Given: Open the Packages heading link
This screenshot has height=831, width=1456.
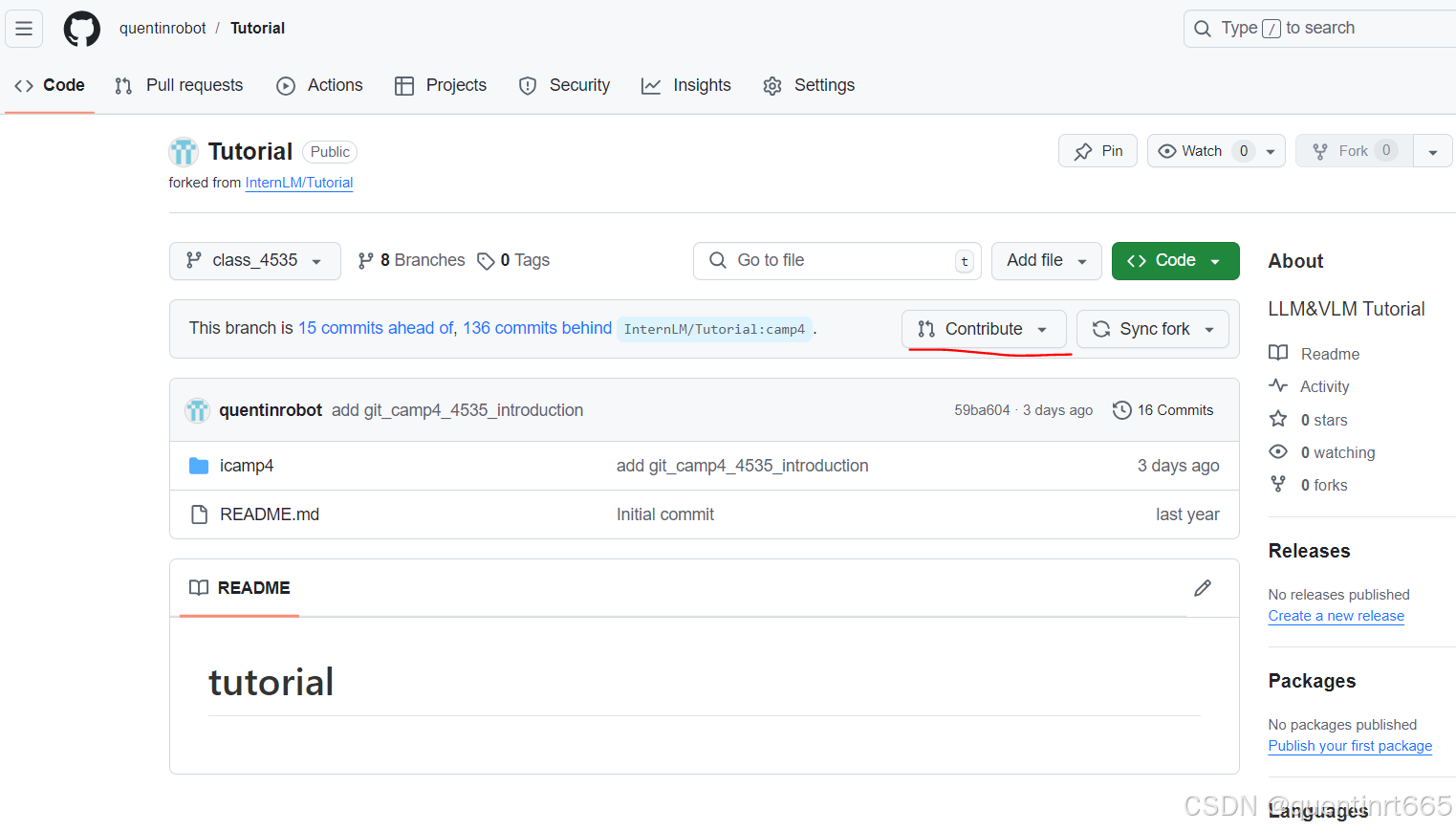Looking at the screenshot, I should (x=1312, y=681).
